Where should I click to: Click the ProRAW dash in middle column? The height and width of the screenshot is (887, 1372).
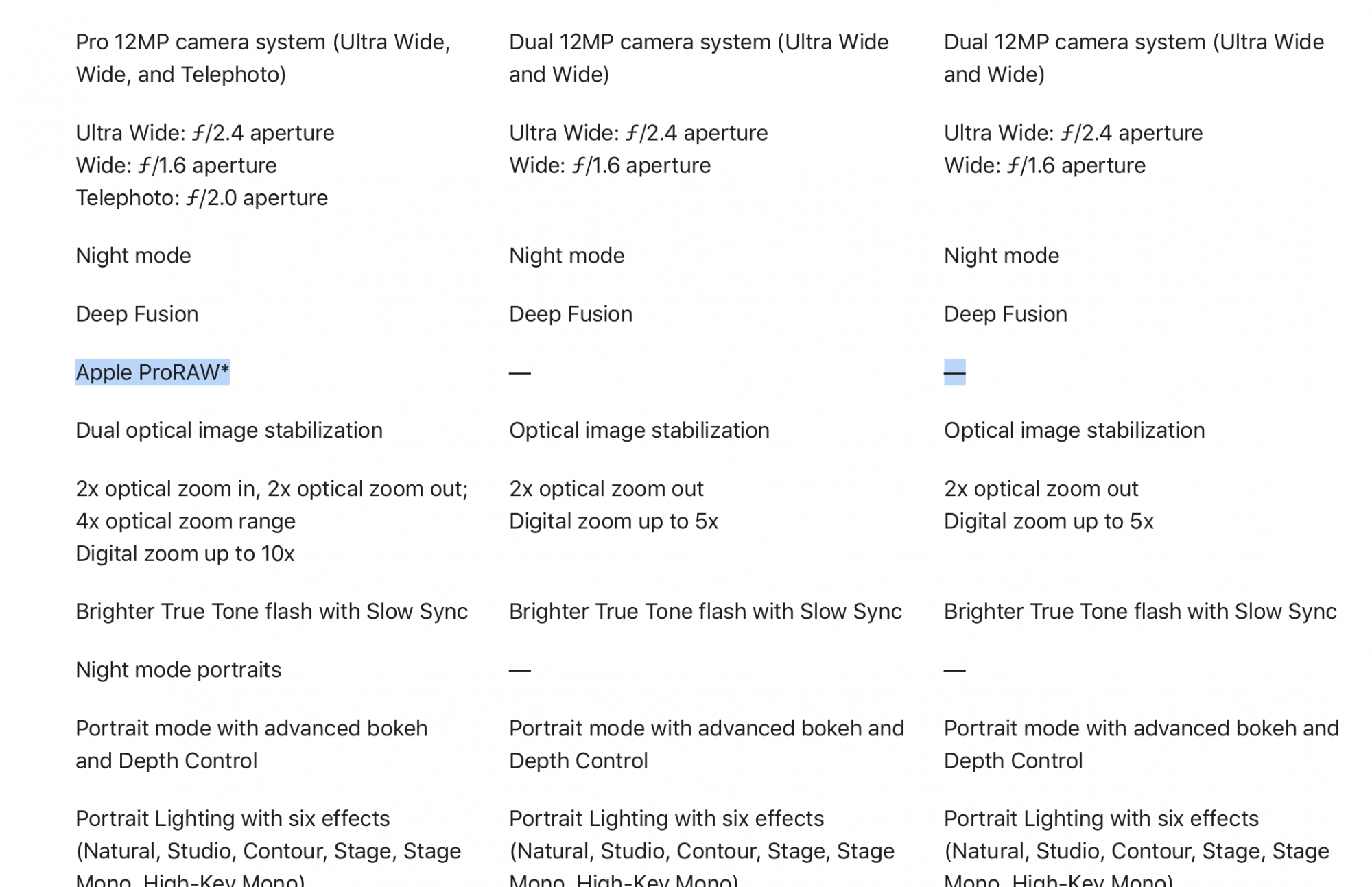pos(520,373)
